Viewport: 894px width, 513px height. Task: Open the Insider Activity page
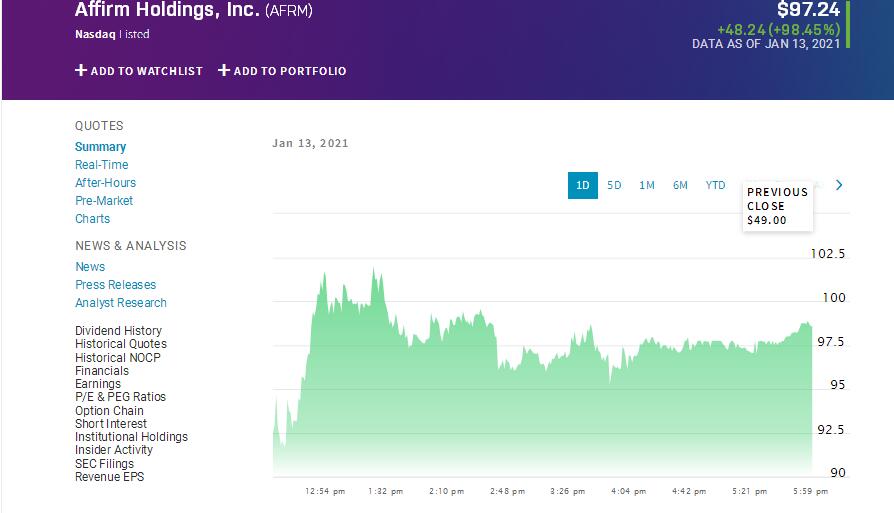point(113,450)
